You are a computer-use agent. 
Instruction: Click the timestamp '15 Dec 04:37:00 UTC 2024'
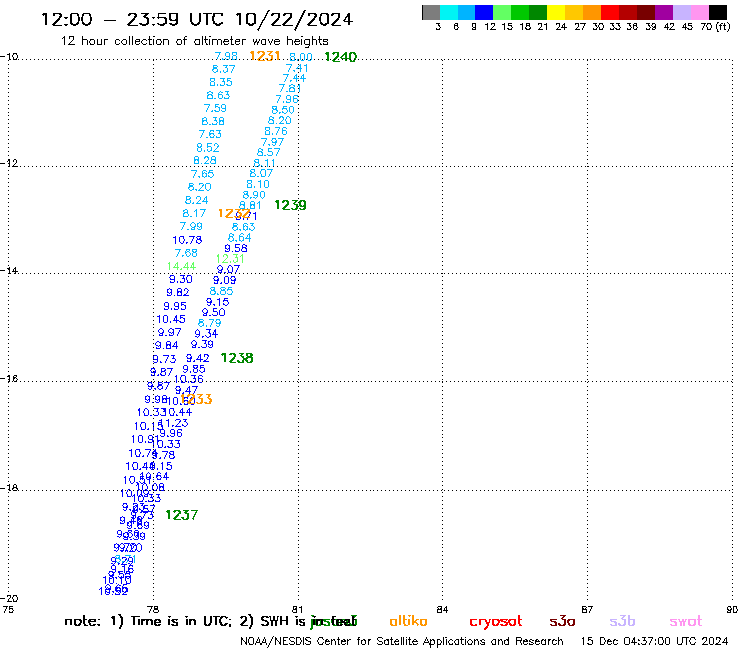(654, 642)
